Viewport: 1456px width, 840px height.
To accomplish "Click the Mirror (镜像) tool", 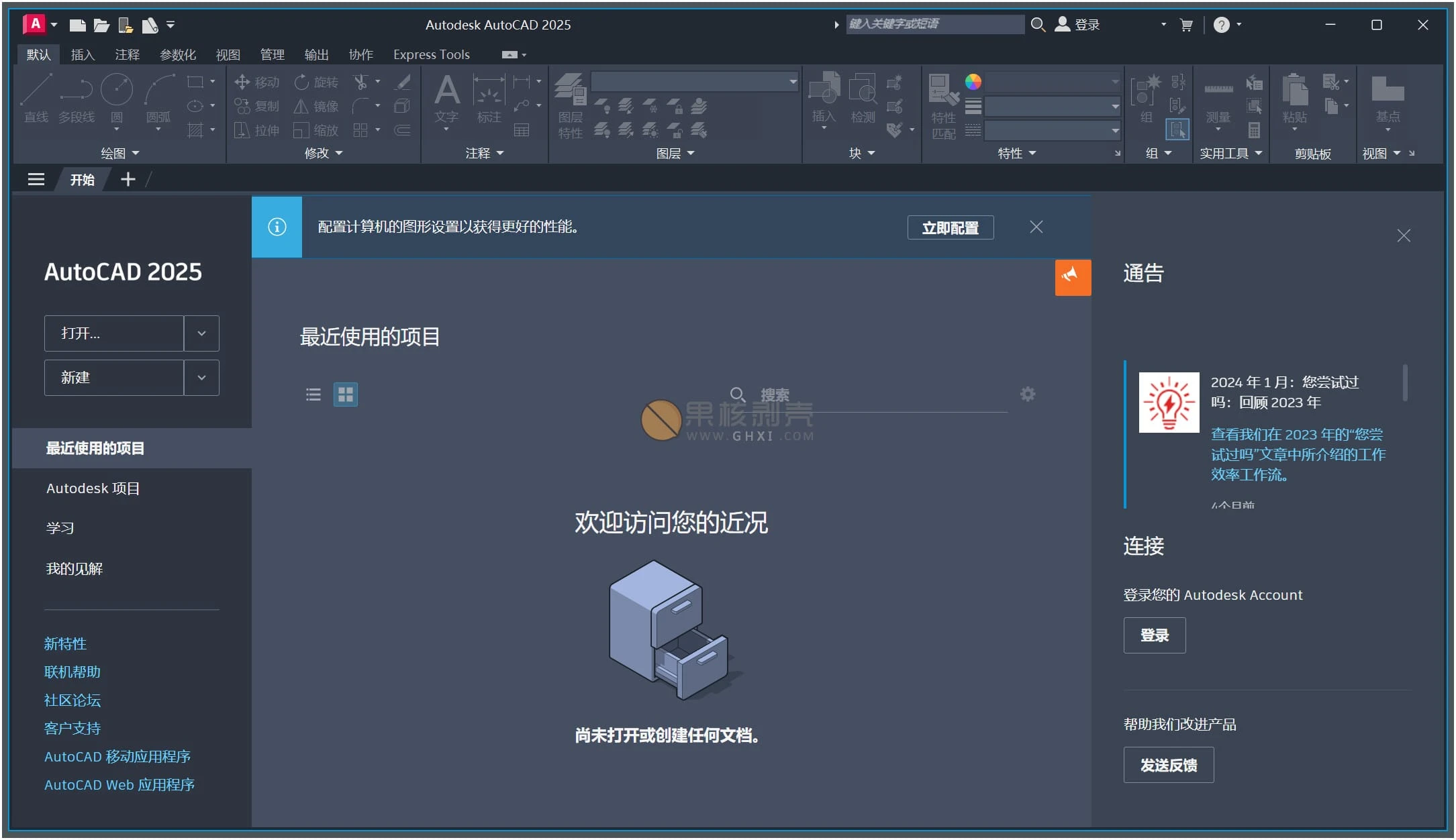I will click(316, 106).
